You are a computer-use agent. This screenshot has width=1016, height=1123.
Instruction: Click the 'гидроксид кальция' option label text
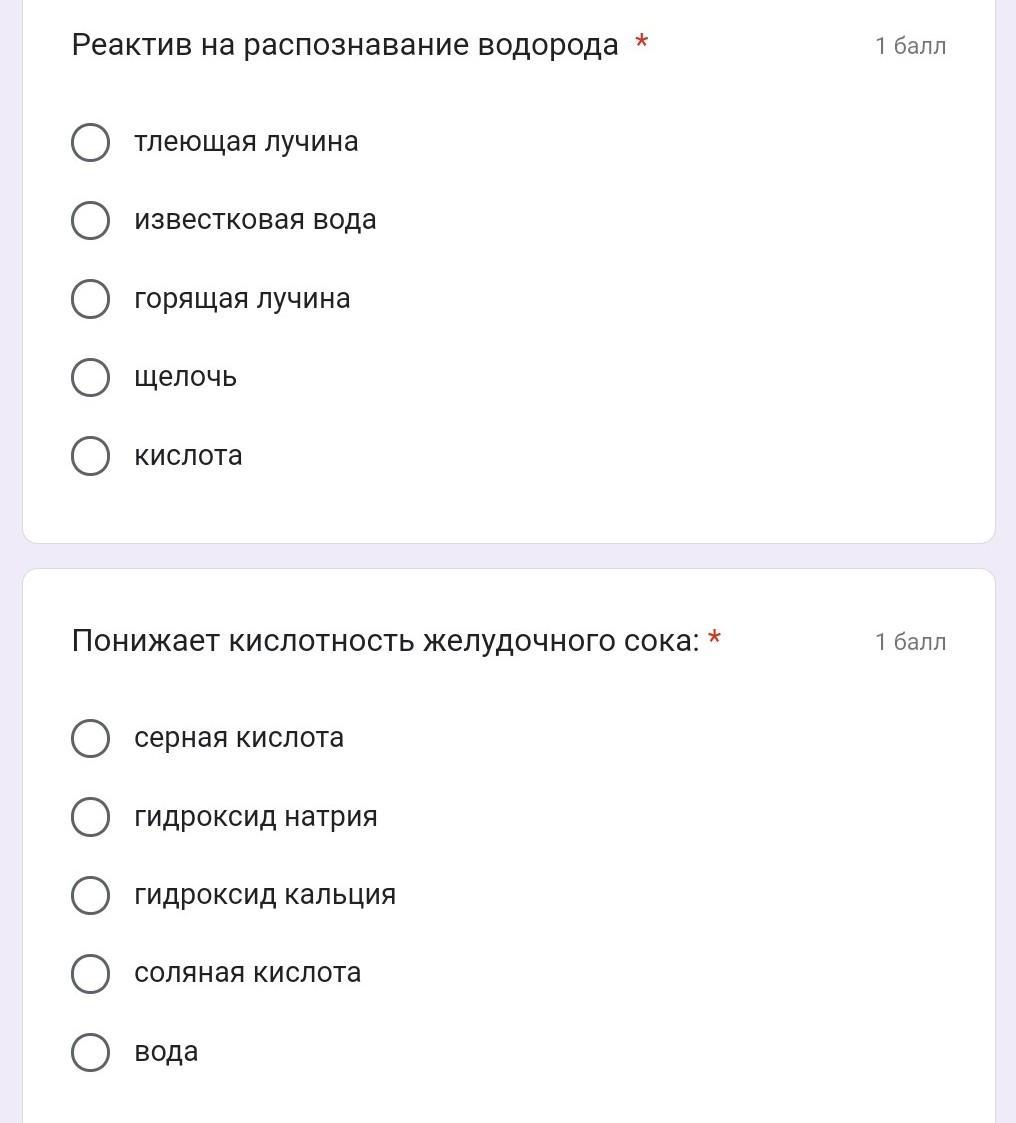point(265,895)
